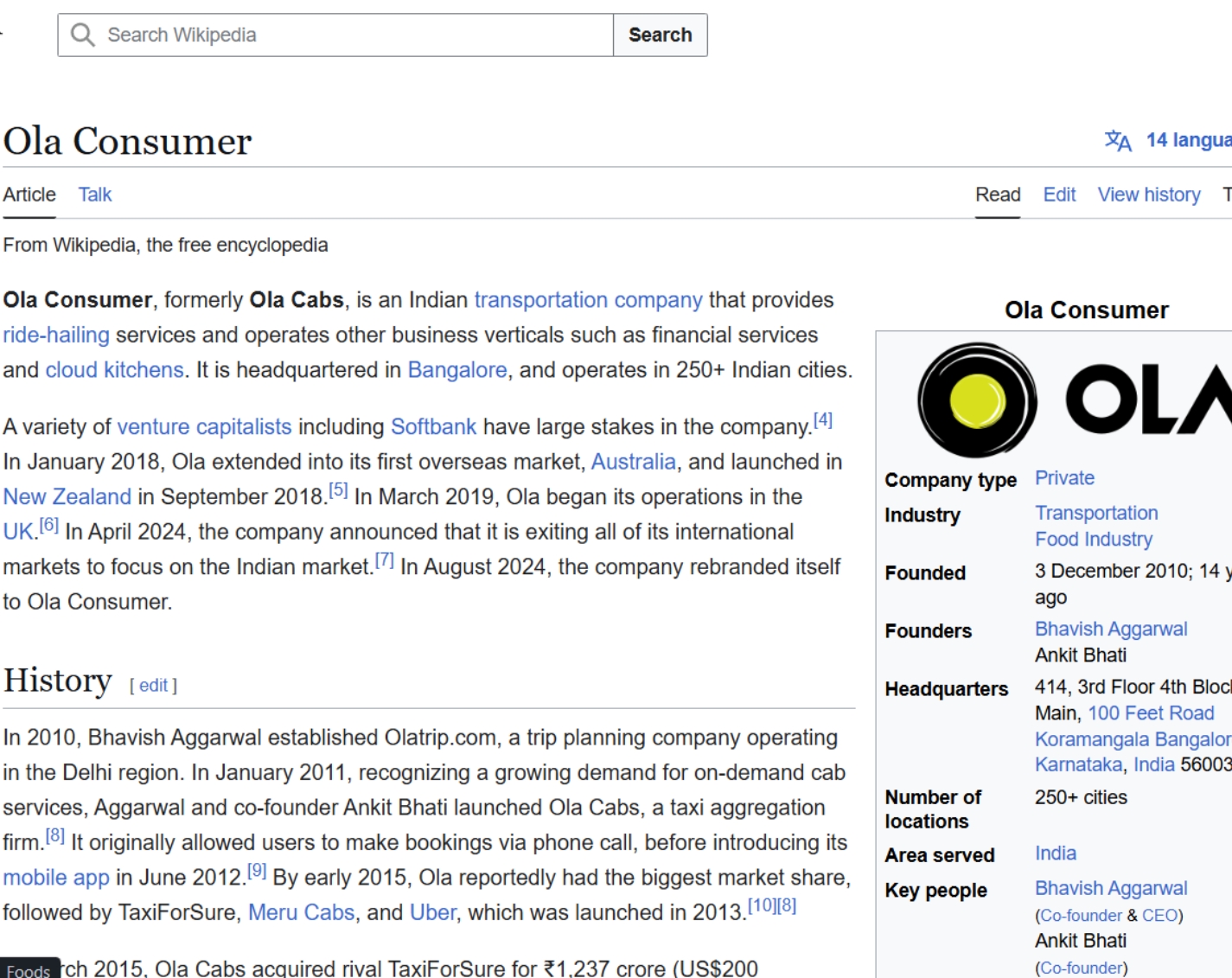Open the Australia link
This screenshot has height=978, width=1232.
[633, 462]
